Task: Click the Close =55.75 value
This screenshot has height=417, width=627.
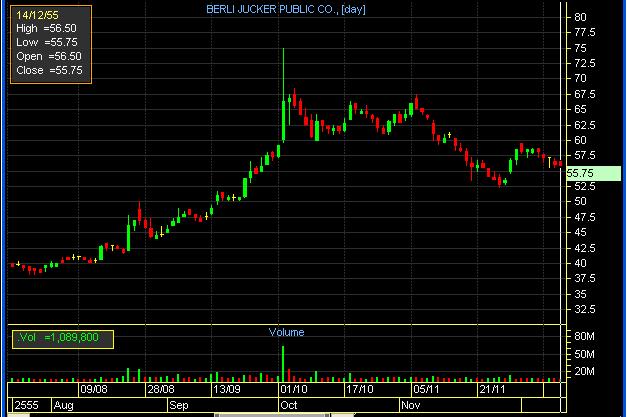Action: point(50,70)
